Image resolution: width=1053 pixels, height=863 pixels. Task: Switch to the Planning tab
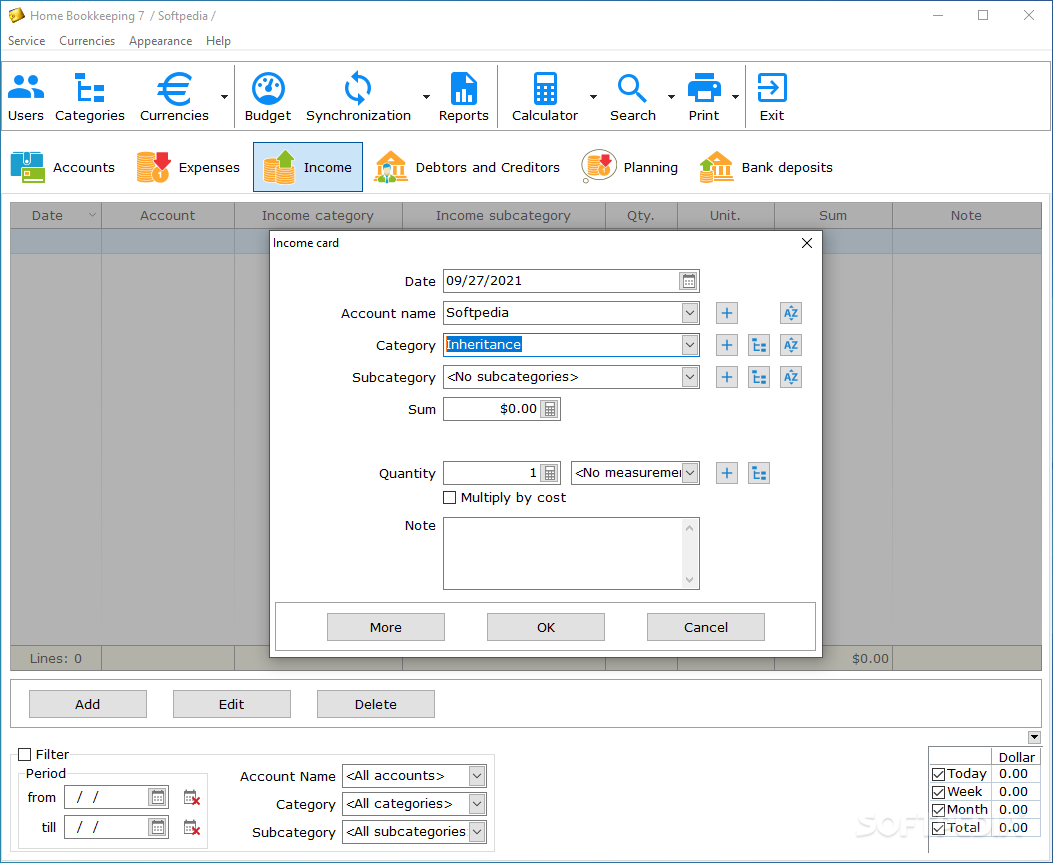(x=630, y=167)
